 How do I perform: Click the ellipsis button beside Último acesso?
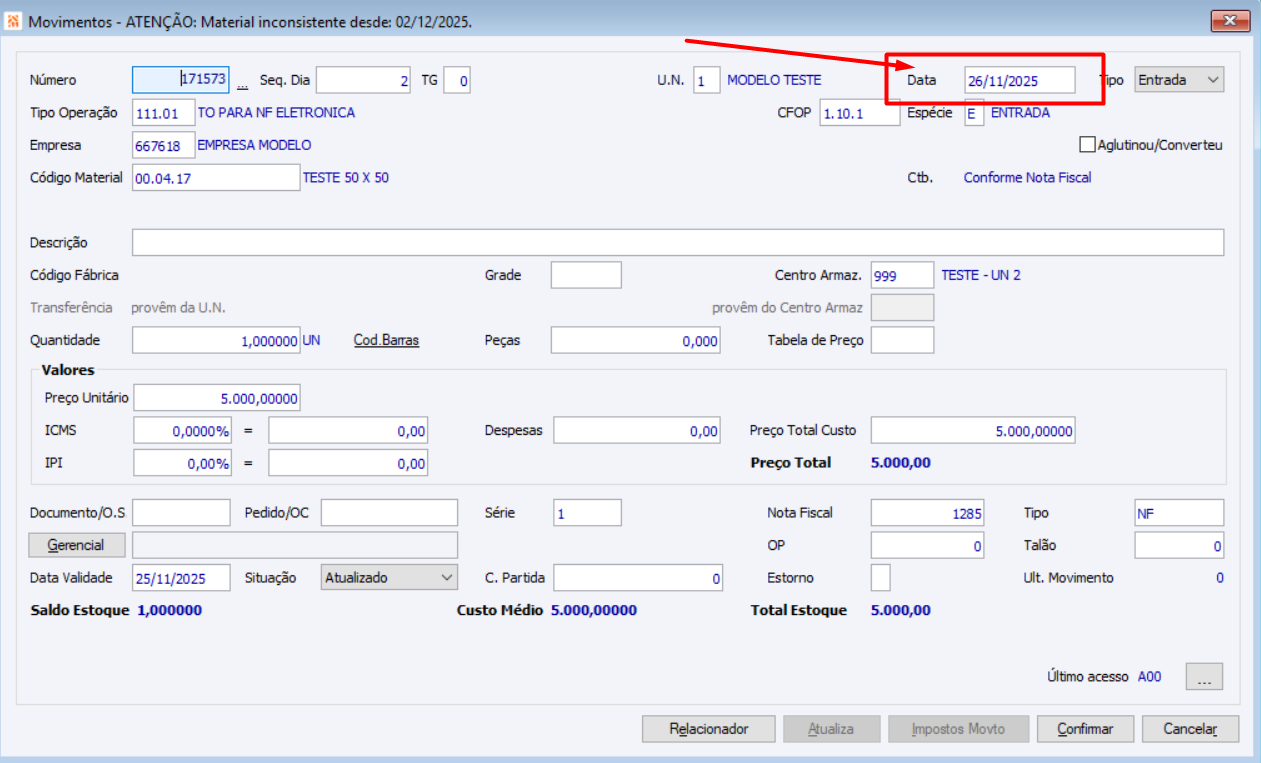(1204, 677)
